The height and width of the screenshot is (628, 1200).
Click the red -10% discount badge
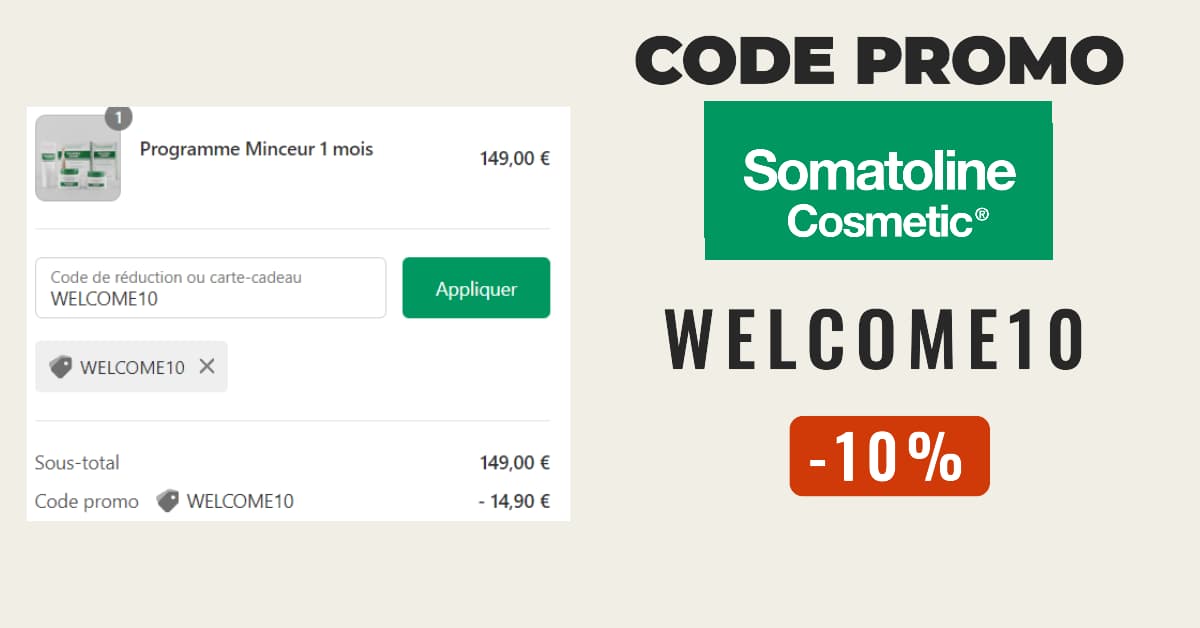point(888,457)
